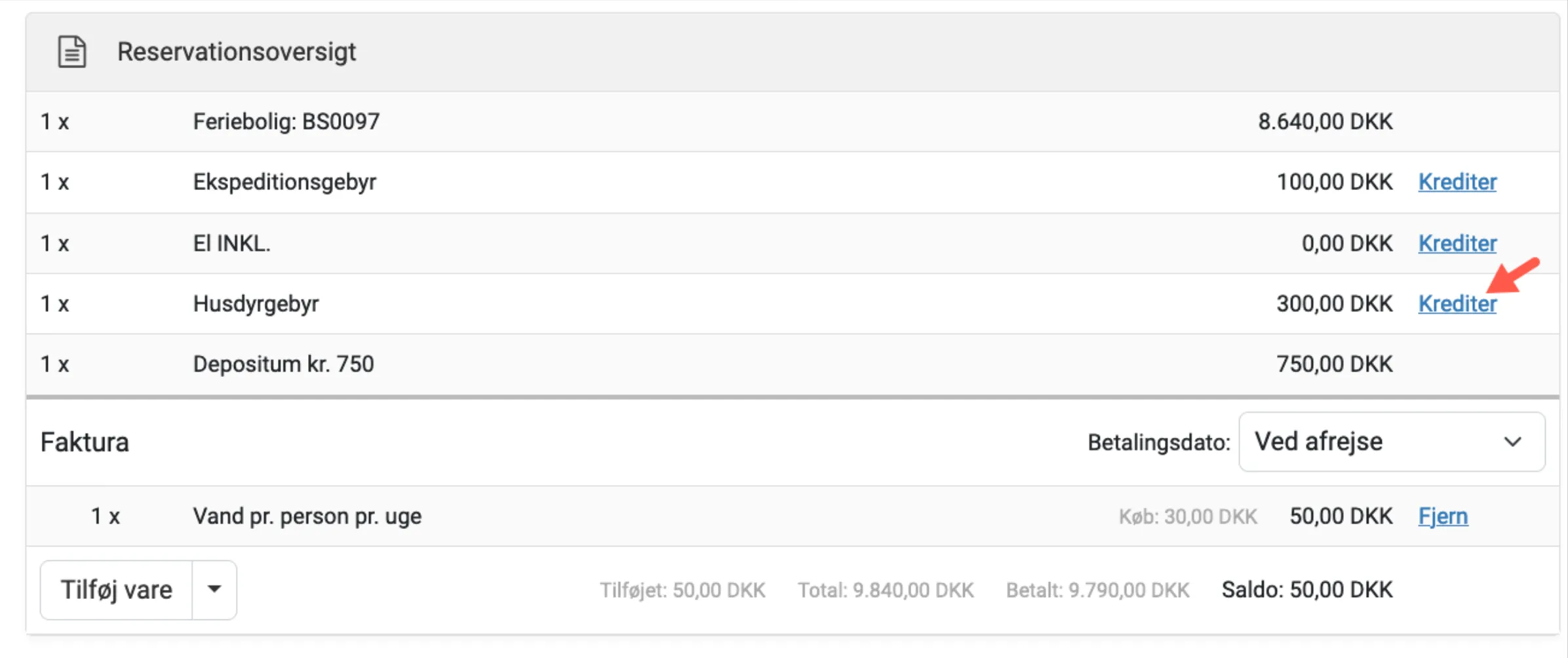Click the Køb: 30,00 DKK purchase price
Viewport: 1568px width, 658px height.
[1188, 517]
